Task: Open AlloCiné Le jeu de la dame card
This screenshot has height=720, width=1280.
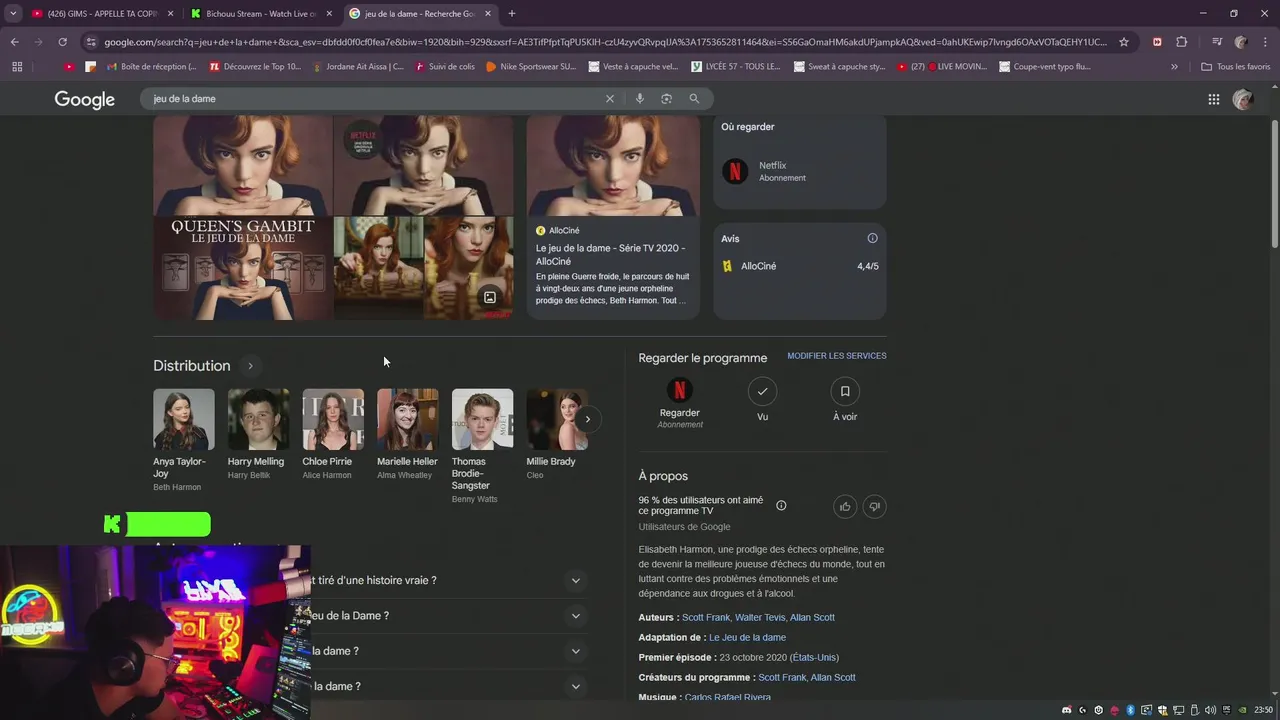Action: tap(613, 217)
